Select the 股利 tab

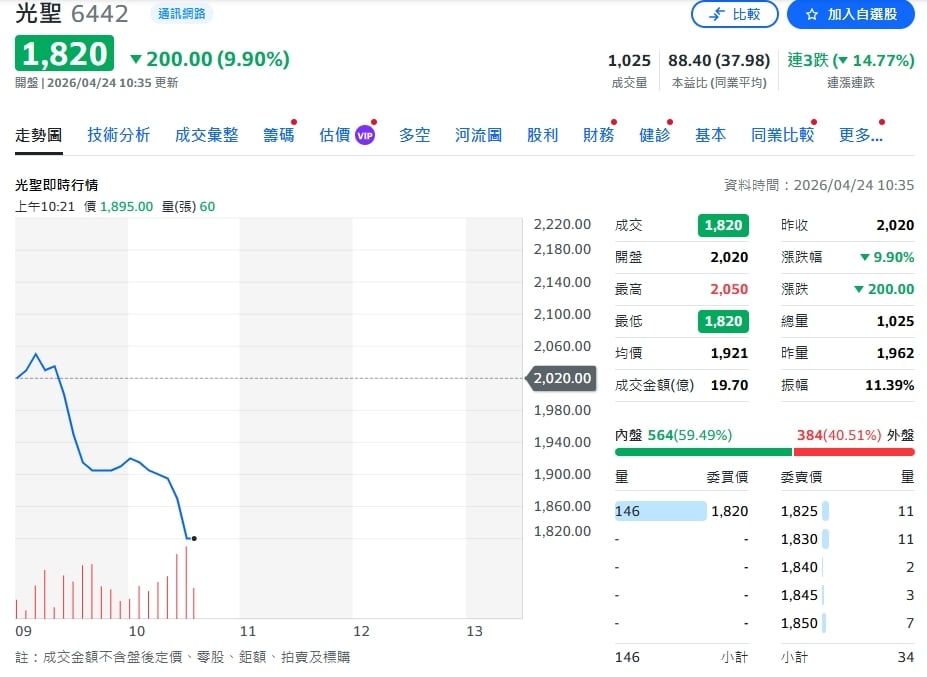click(542, 134)
